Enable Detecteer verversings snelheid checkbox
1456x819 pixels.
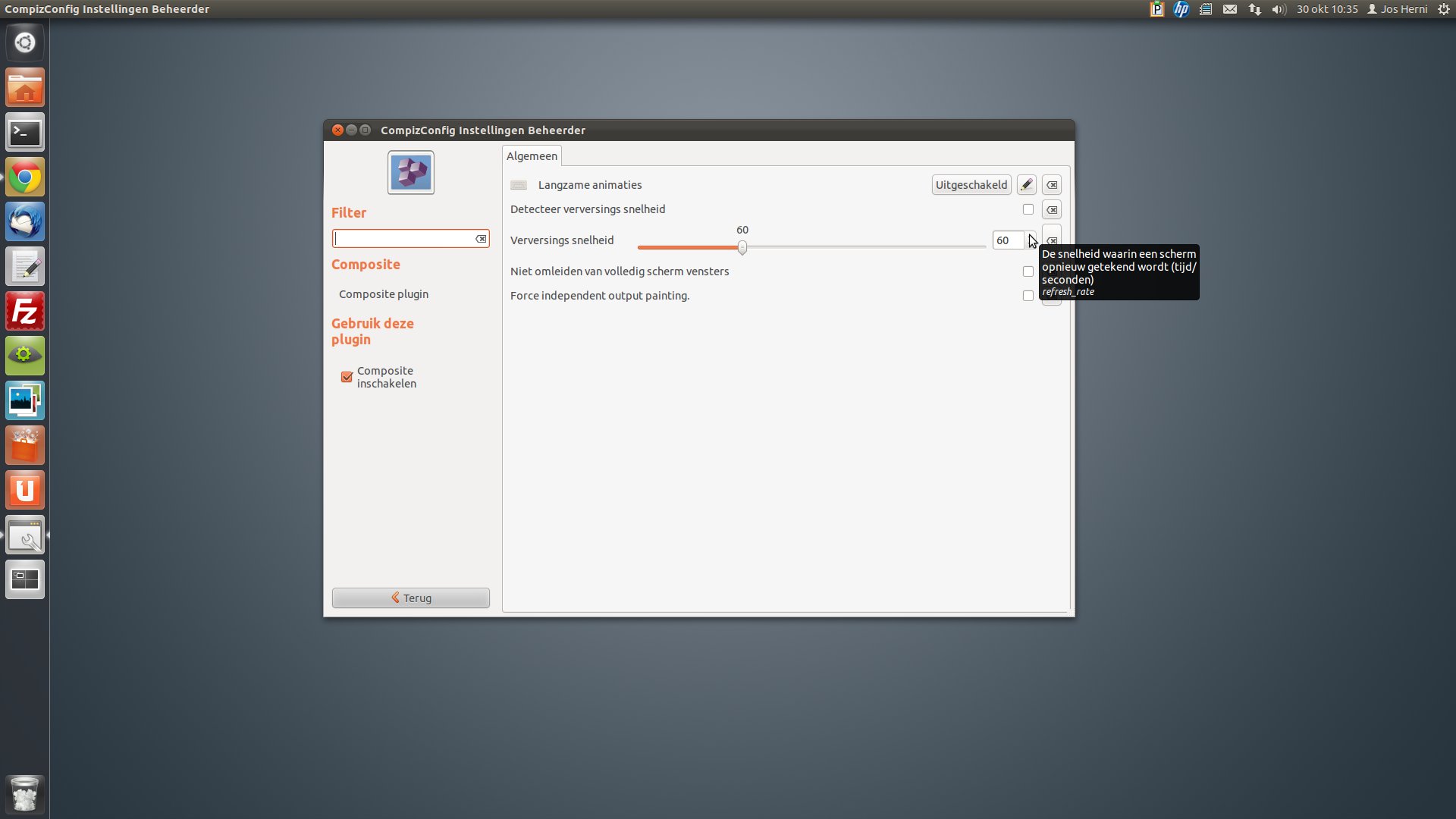click(1028, 209)
